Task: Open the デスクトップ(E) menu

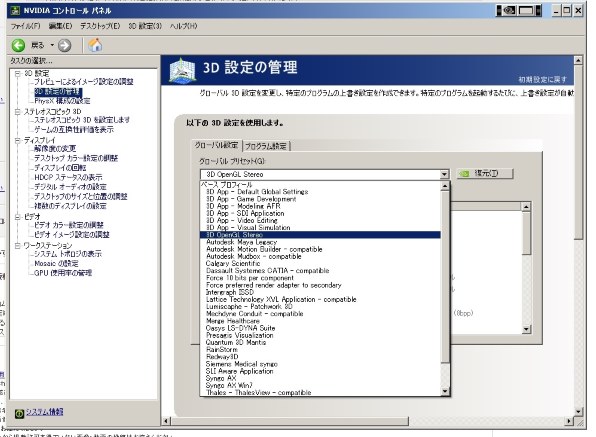Action: point(100,26)
